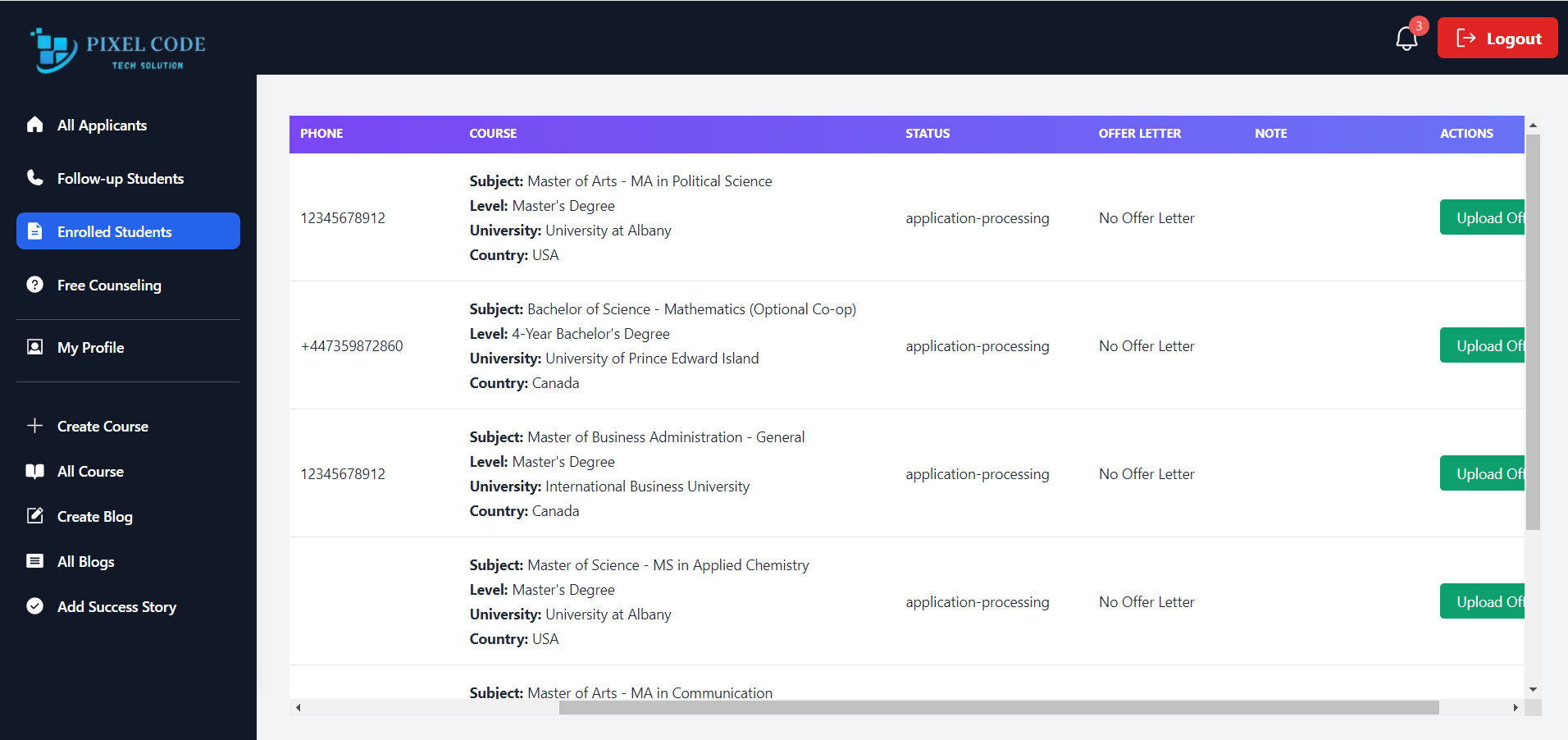This screenshot has height=740, width=1568.
Task: Click the scroll left arrow
Action: pyautogui.click(x=299, y=707)
